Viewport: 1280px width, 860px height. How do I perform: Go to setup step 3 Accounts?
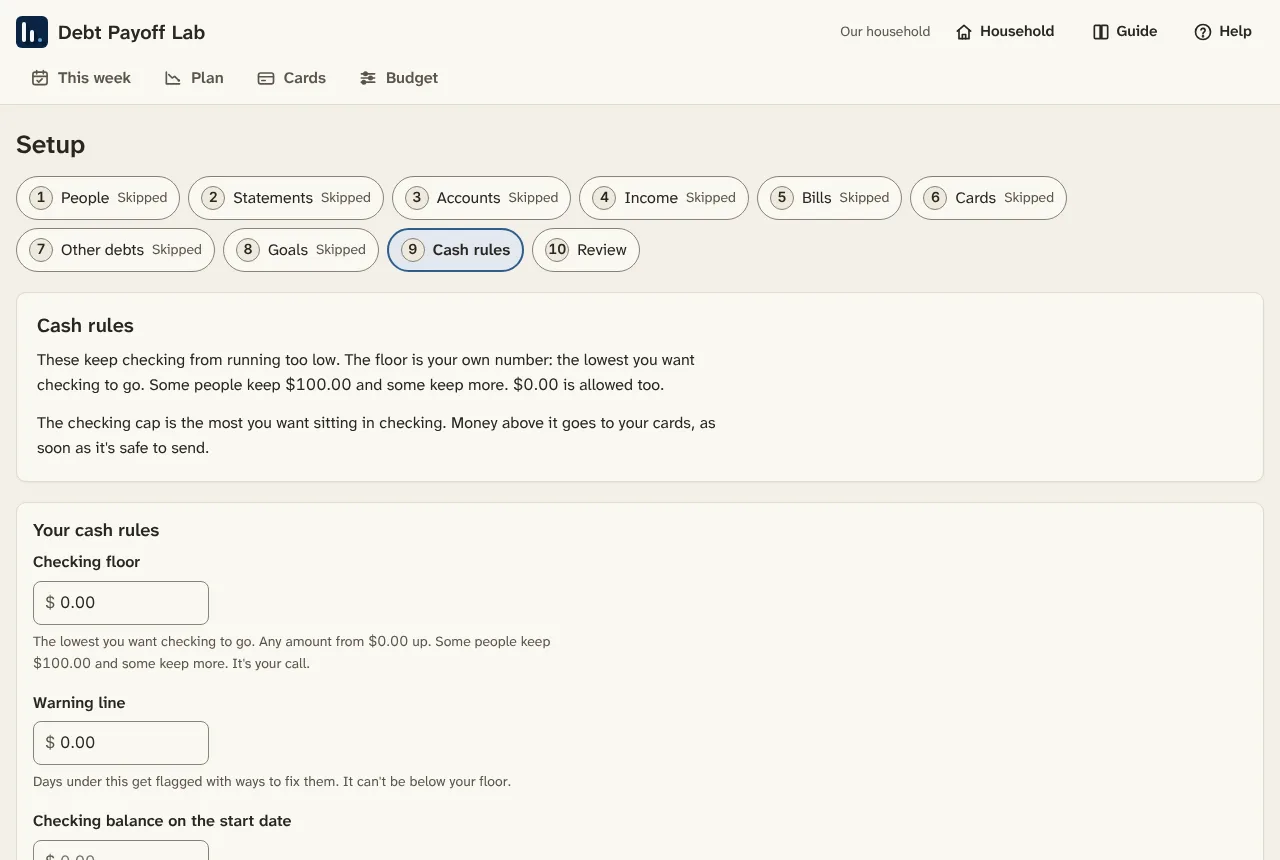(481, 198)
